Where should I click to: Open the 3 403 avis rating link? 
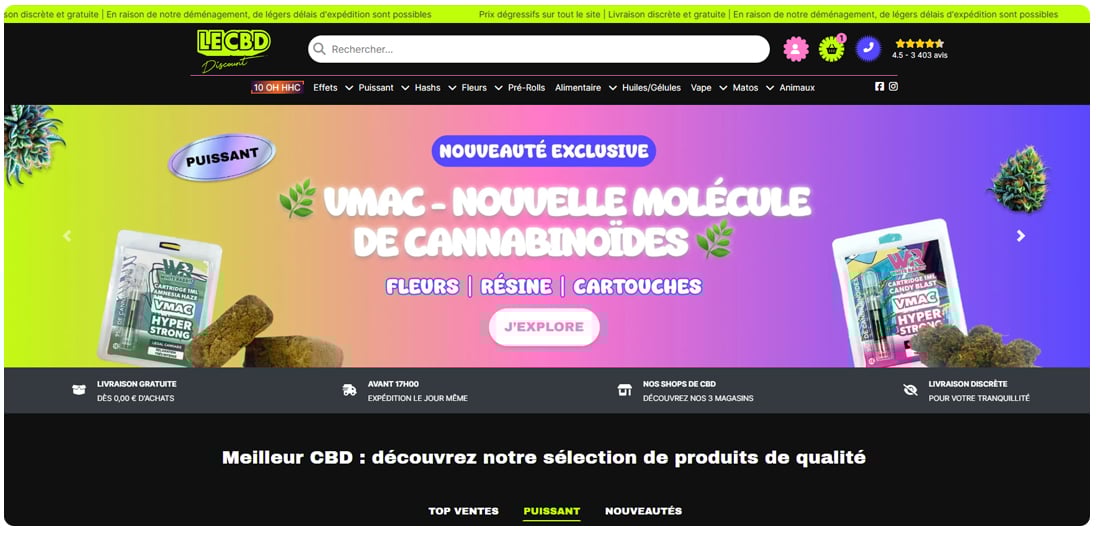point(920,55)
